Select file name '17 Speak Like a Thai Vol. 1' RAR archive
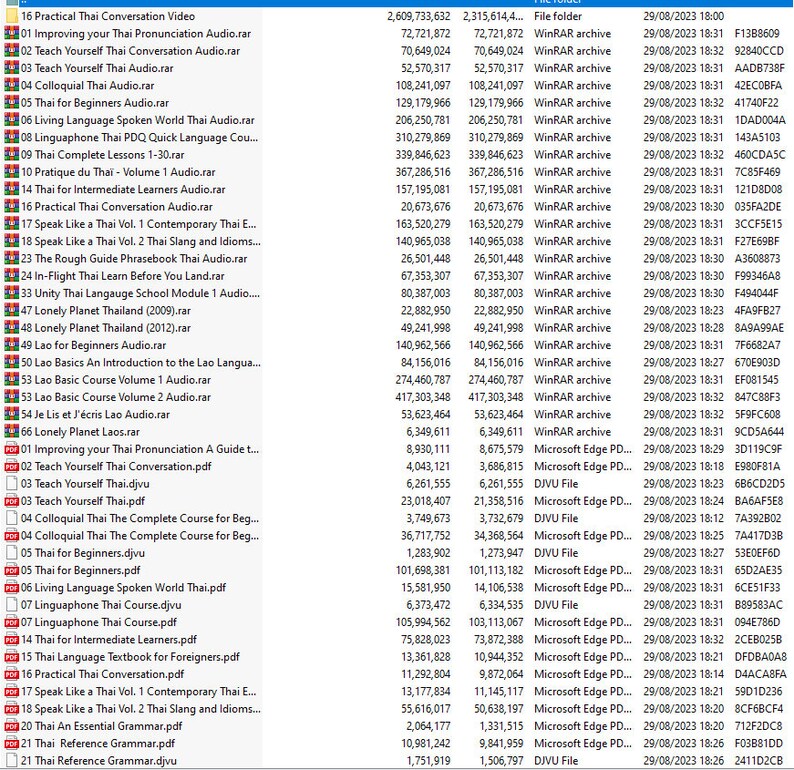Viewport: 794px width, 770px height. pos(139,224)
